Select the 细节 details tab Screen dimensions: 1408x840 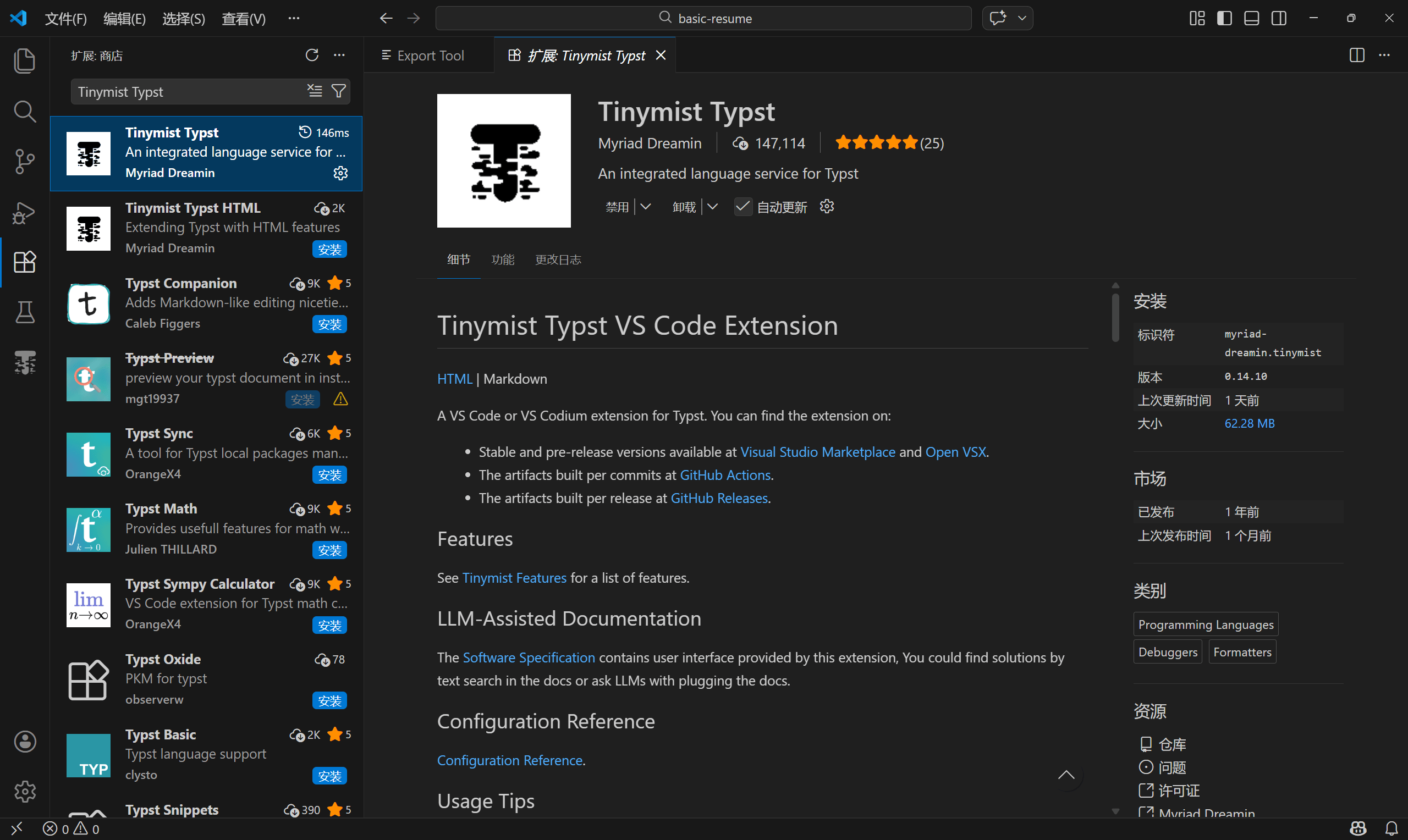click(459, 259)
